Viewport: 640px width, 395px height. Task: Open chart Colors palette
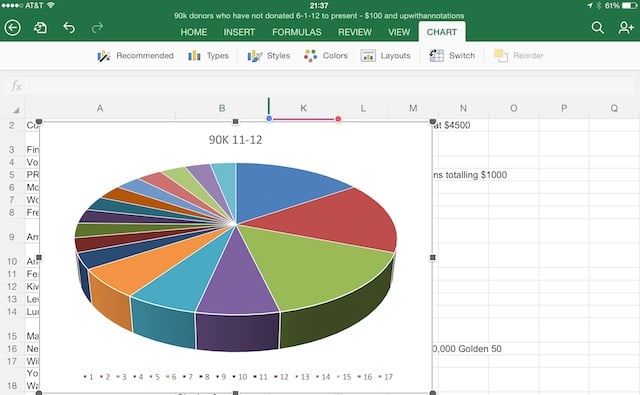click(x=326, y=55)
